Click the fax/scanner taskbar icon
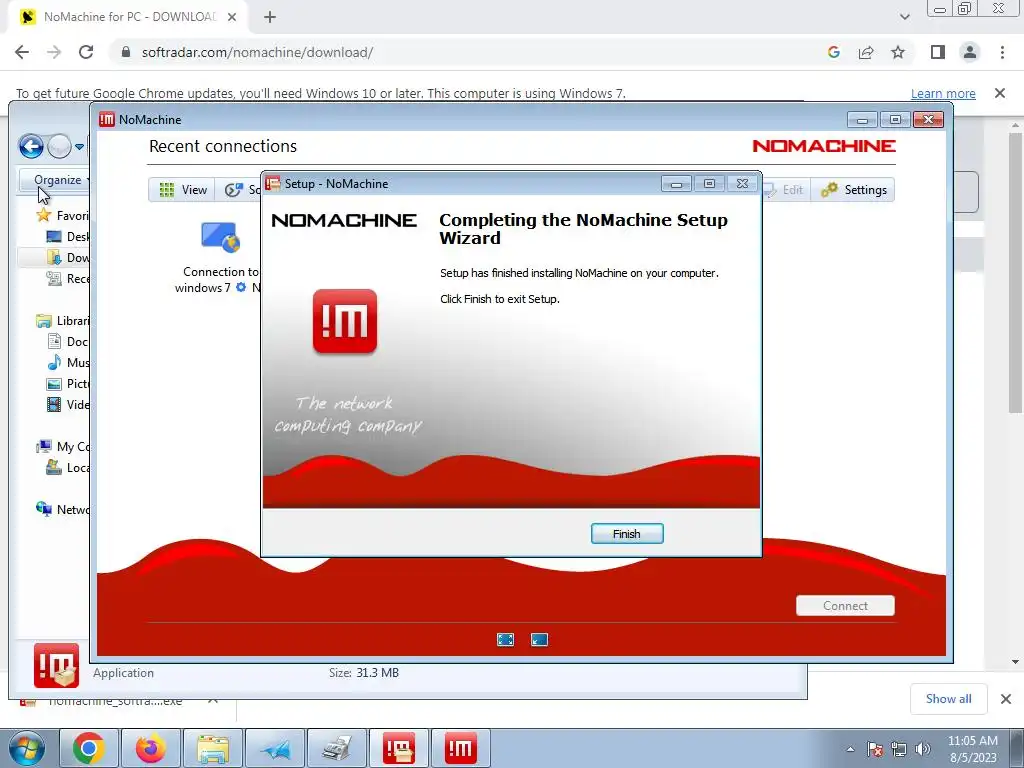The height and width of the screenshot is (768, 1024). pos(337,748)
